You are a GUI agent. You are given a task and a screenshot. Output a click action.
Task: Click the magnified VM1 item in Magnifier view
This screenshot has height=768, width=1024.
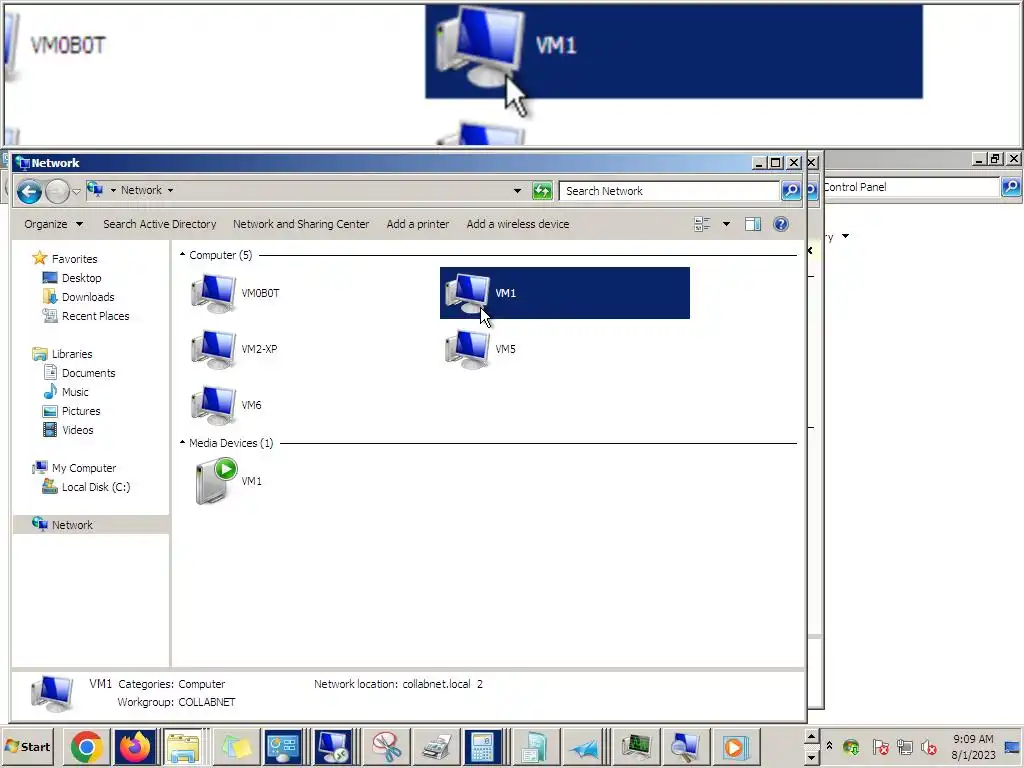(674, 51)
